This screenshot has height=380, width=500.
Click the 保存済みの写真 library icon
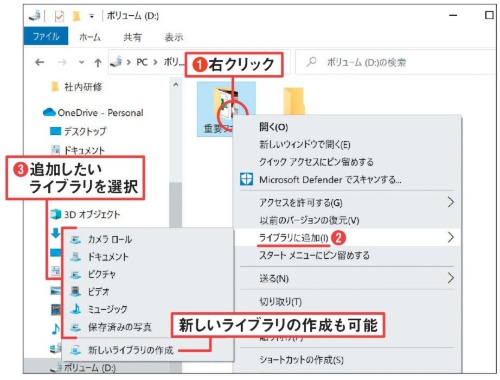coord(76,327)
